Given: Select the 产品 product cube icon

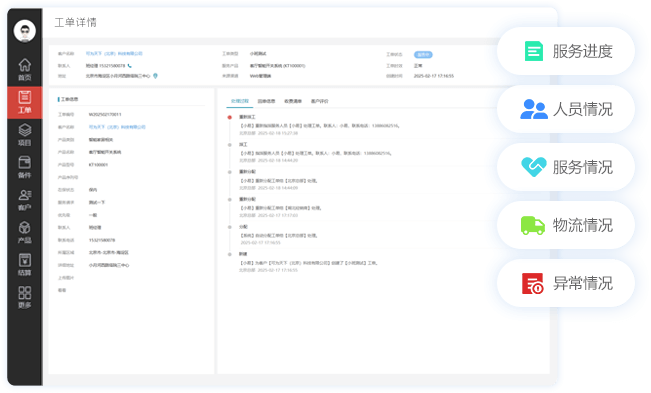Looking at the screenshot, I should pos(24,232).
